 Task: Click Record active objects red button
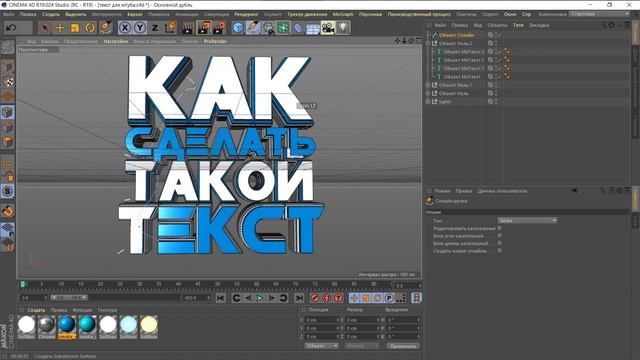[315, 298]
